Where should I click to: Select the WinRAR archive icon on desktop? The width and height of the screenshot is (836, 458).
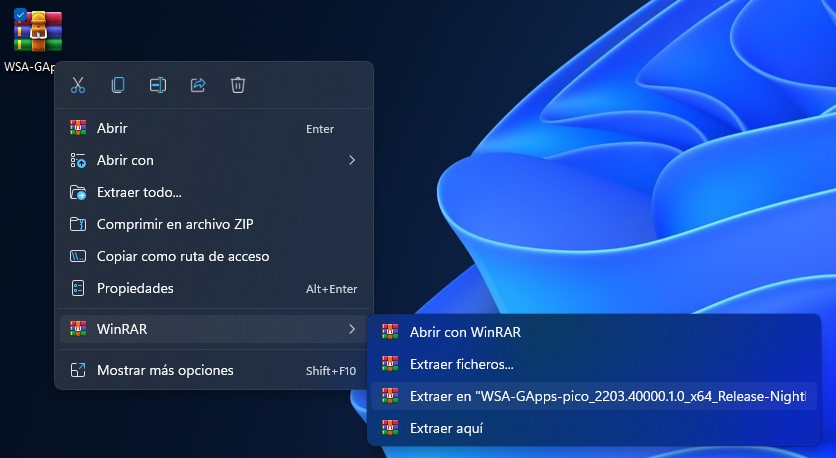[38, 32]
